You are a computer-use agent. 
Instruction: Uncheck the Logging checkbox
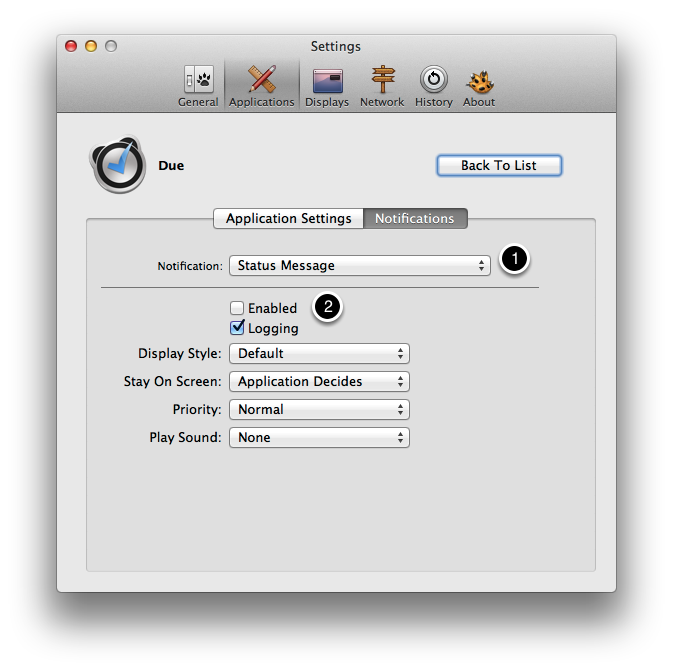pyautogui.click(x=237, y=328)
